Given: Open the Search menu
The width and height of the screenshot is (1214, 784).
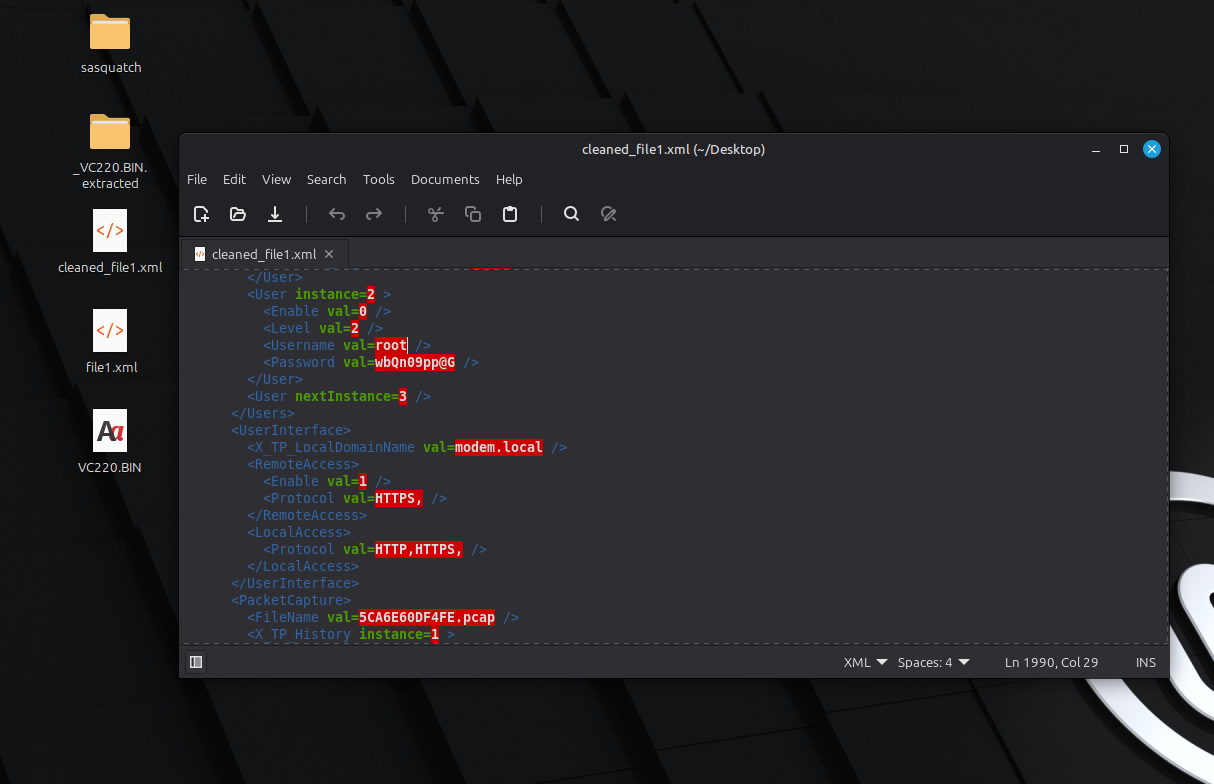Looking at the screenshot, I should 326,179.
